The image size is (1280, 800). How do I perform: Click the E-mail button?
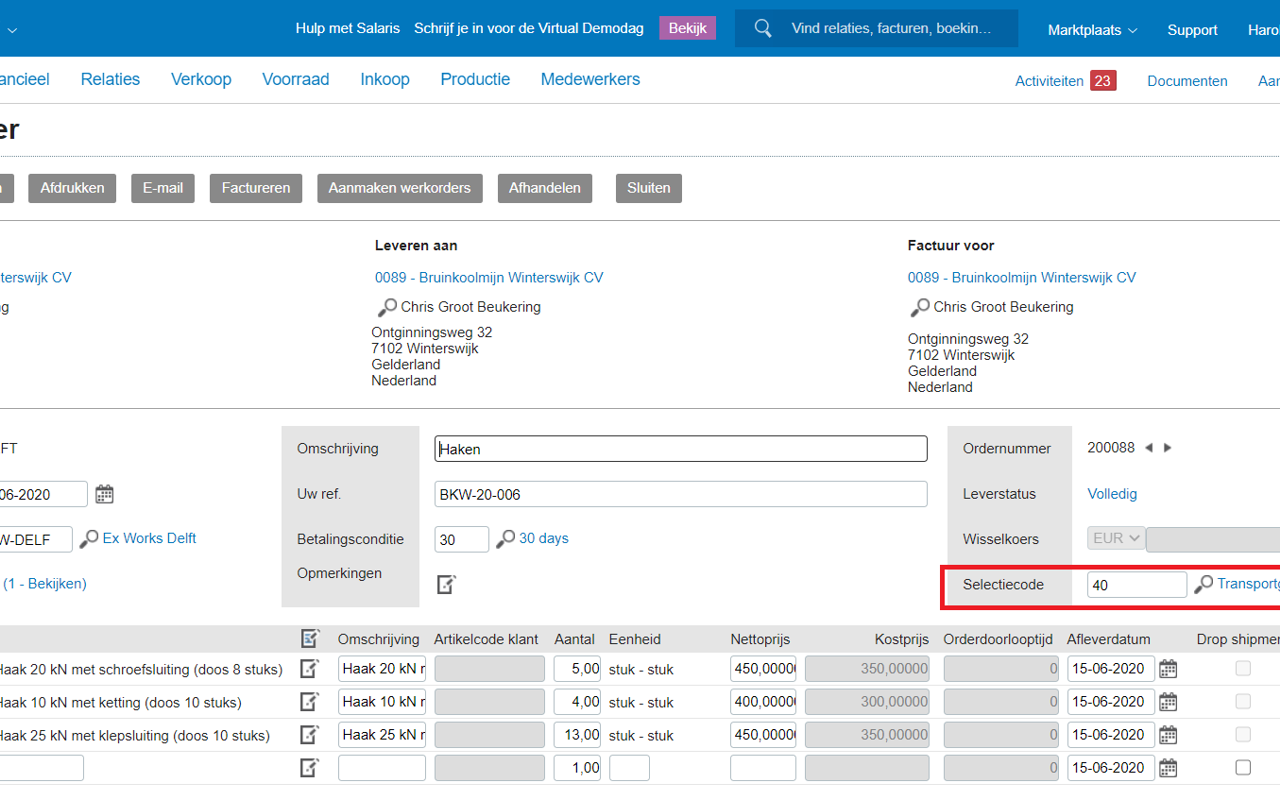pyautogui.click(x=163, y=188)
